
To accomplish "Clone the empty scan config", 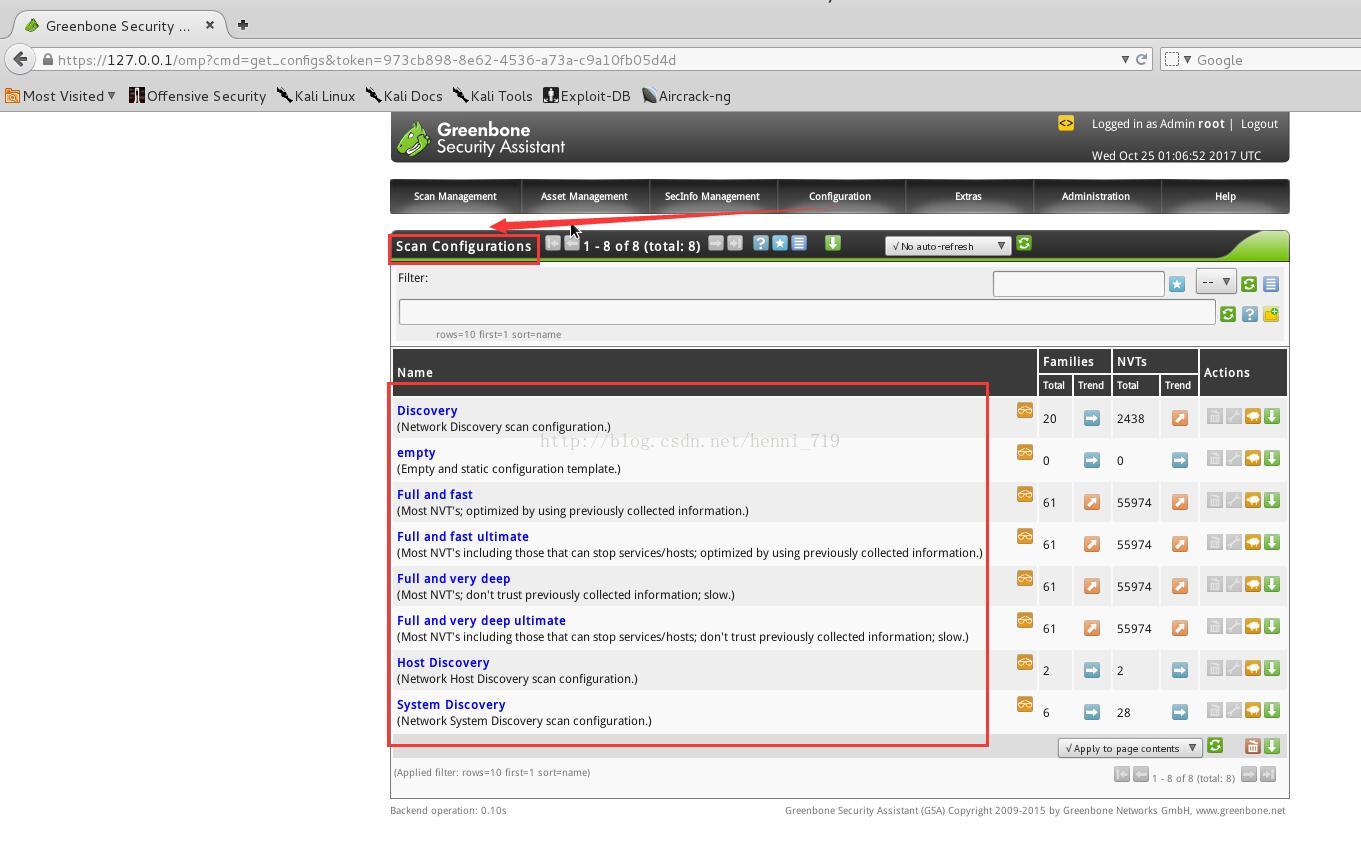I will [1252, 458].
